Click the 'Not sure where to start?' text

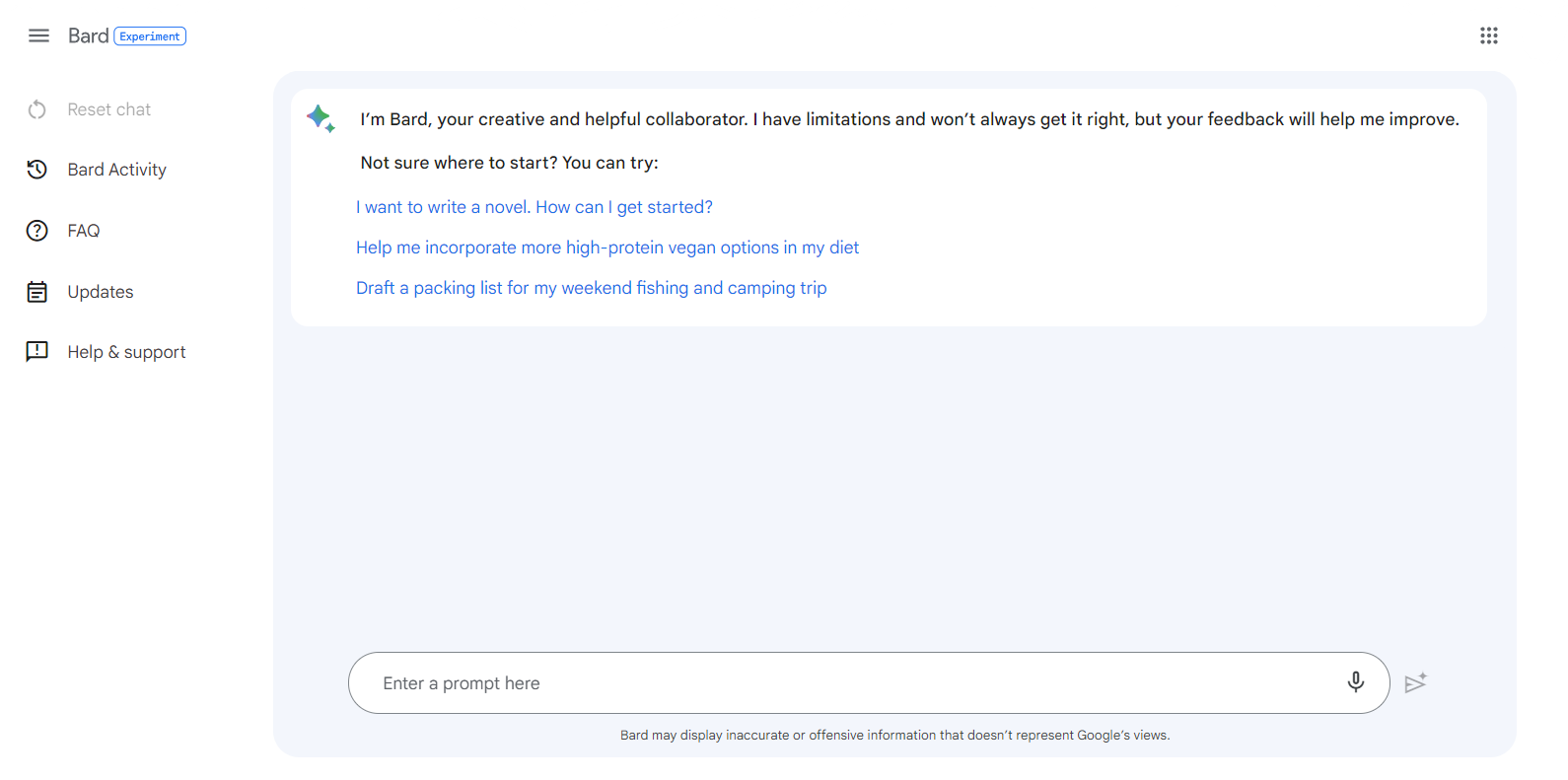[510, 163]
